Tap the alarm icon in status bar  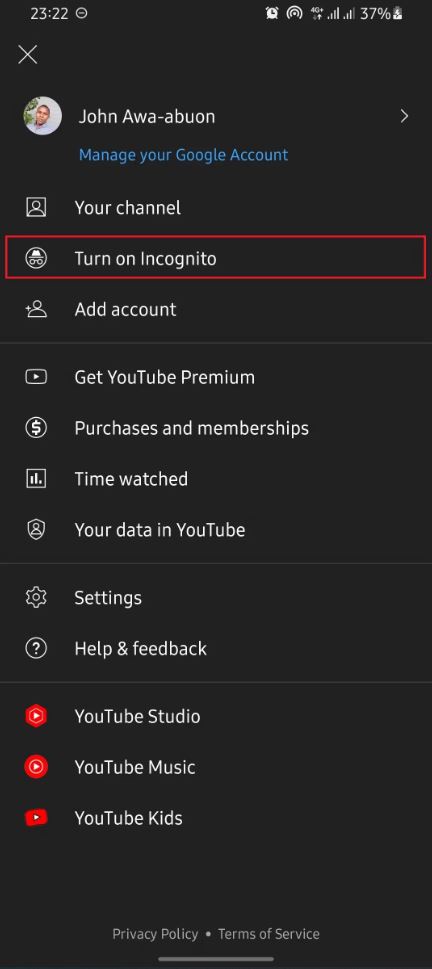pos(272,14)
